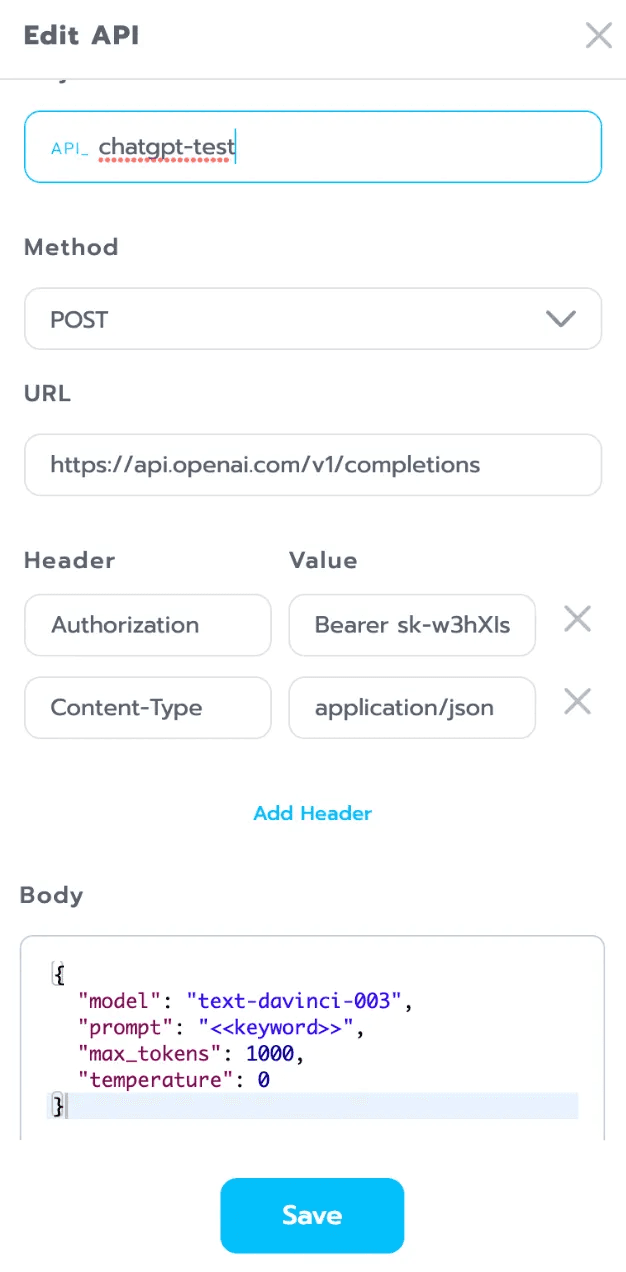Click Add Header to create a new header row
626x1272 pixels.
[313, 813]
